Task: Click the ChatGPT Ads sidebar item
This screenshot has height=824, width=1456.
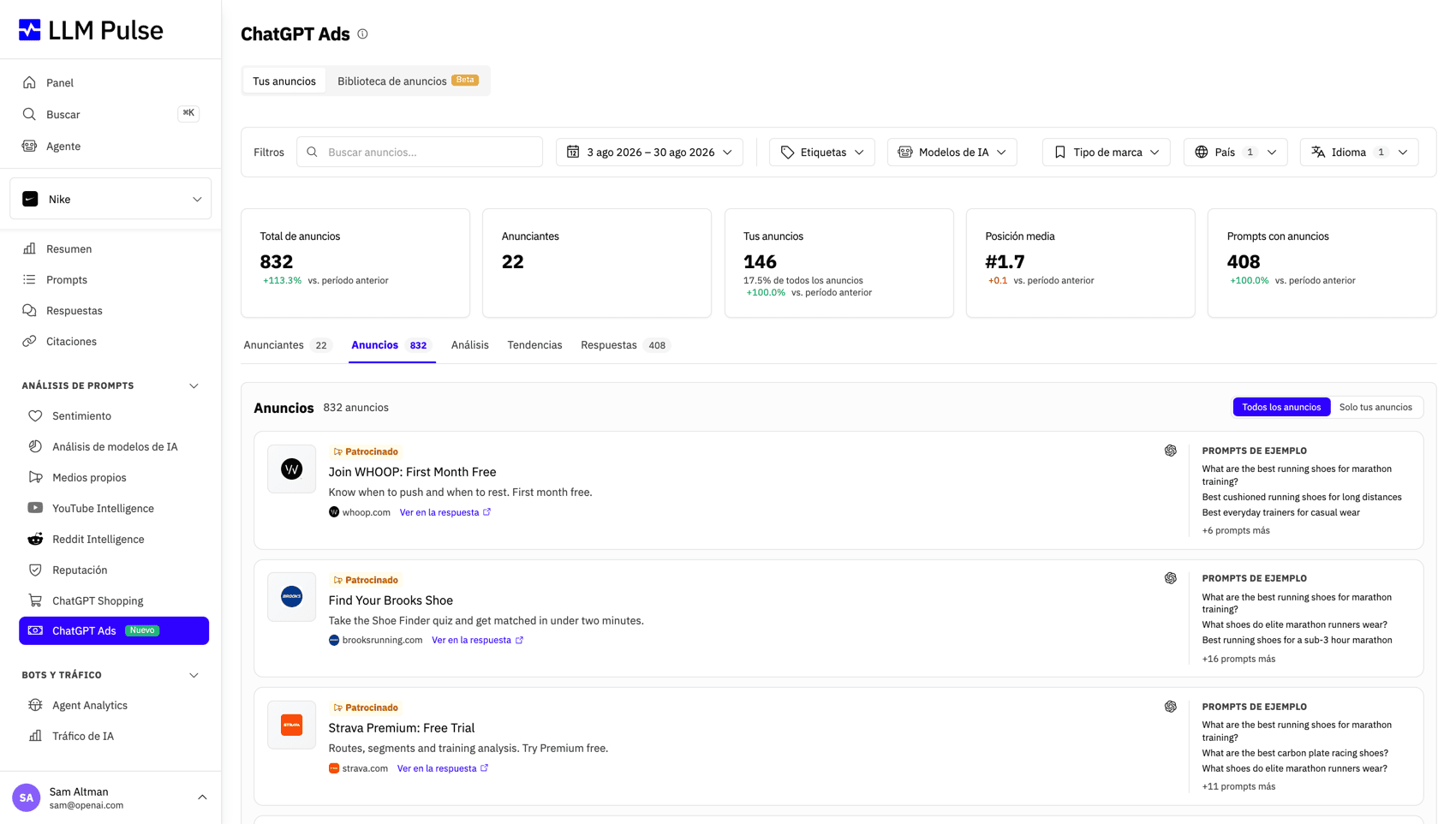Action: (114, 630)
